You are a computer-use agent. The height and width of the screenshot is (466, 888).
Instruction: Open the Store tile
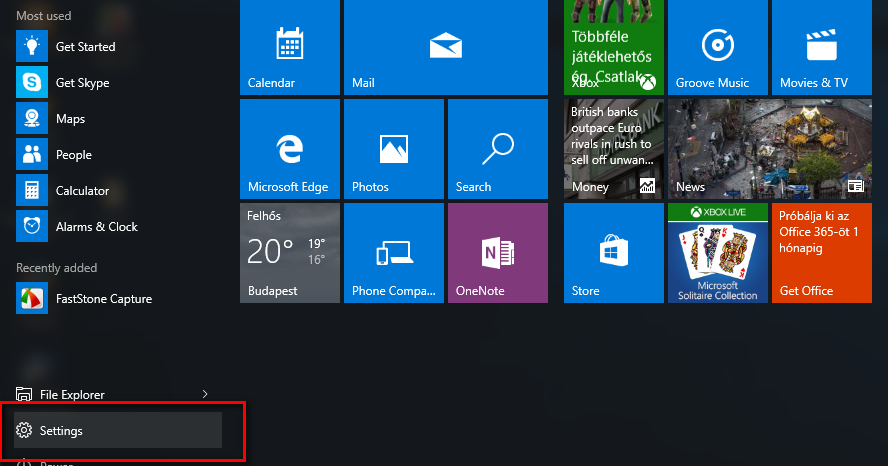pyautogui.click(x=614, y=253)
